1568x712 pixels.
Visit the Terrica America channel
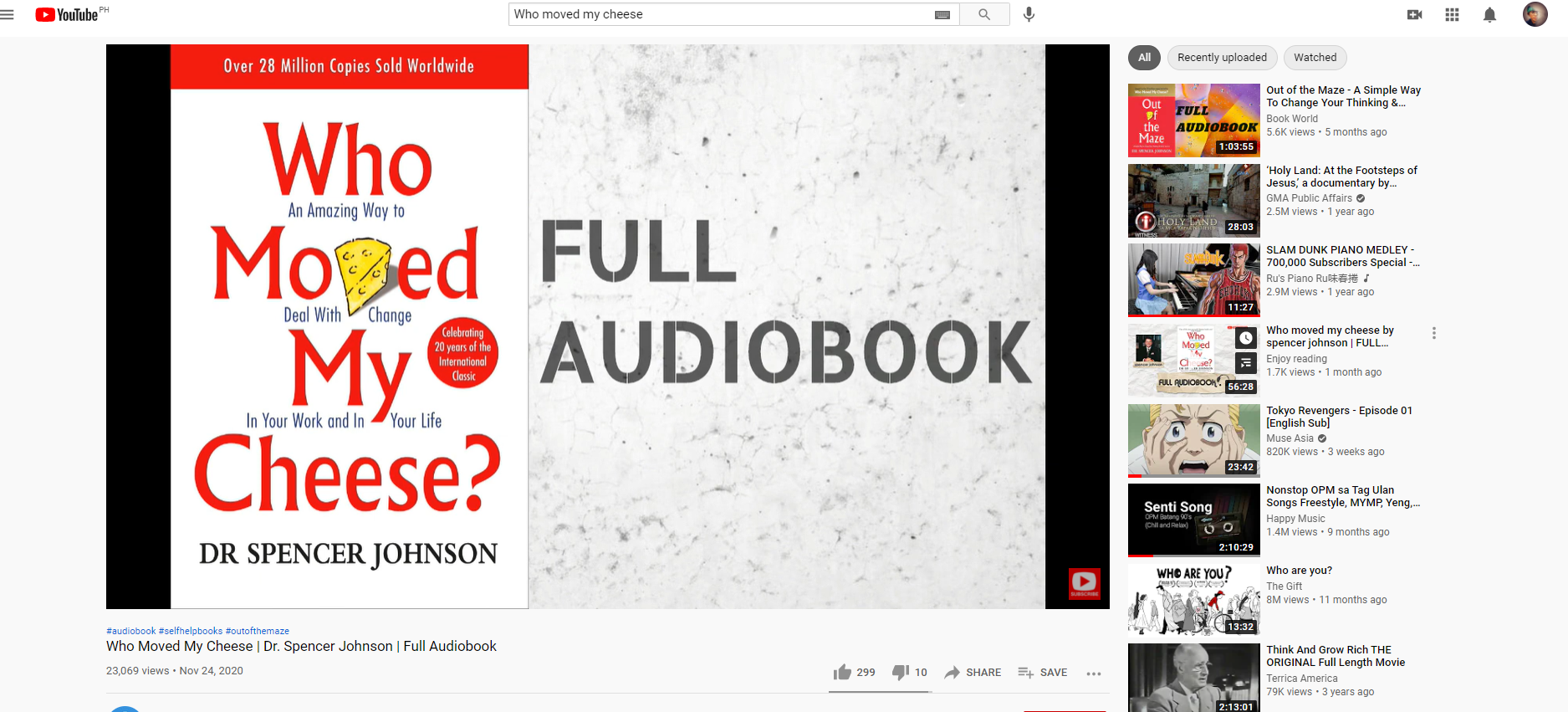coord(1301,679)
